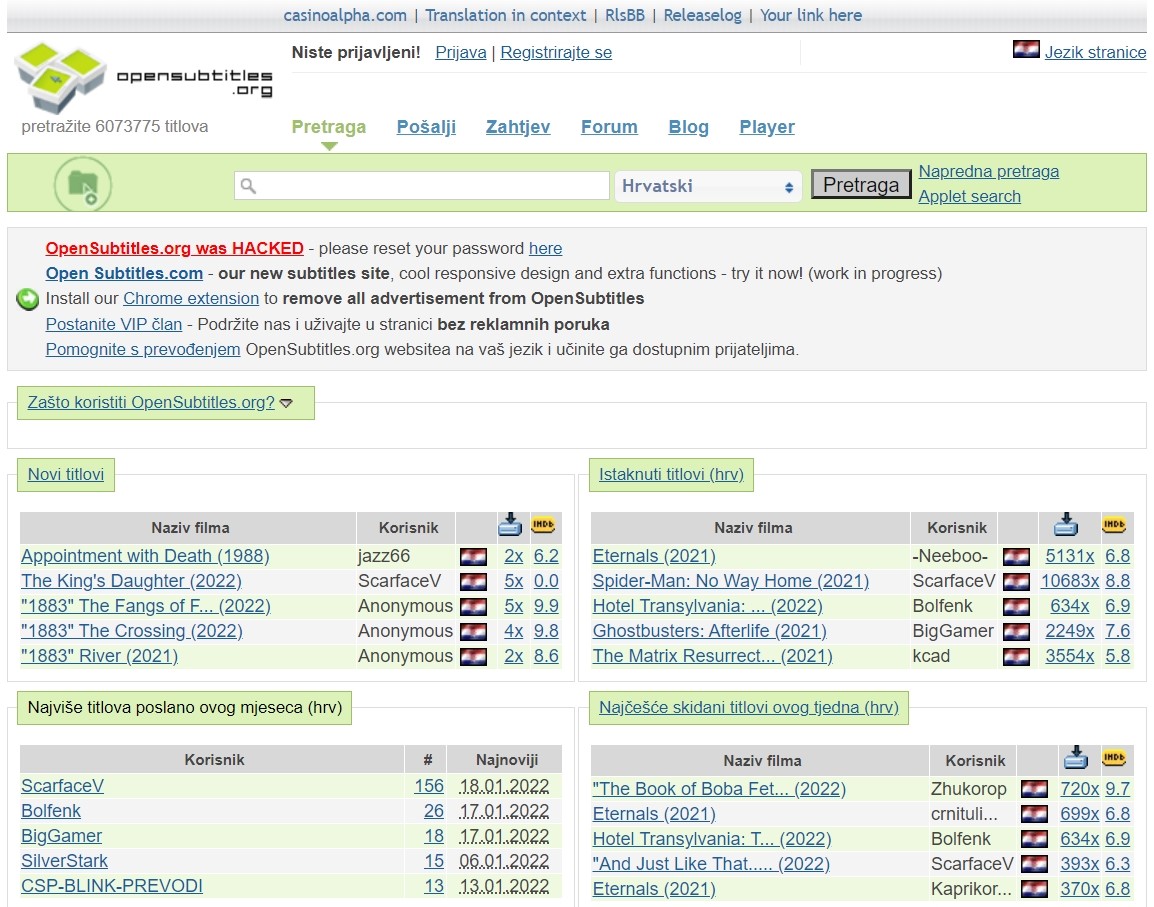The height and width of the screenshot is (907, 1154).
Task: Open 156 uploads count for ScarfaceV
Action: pos(429,786)
